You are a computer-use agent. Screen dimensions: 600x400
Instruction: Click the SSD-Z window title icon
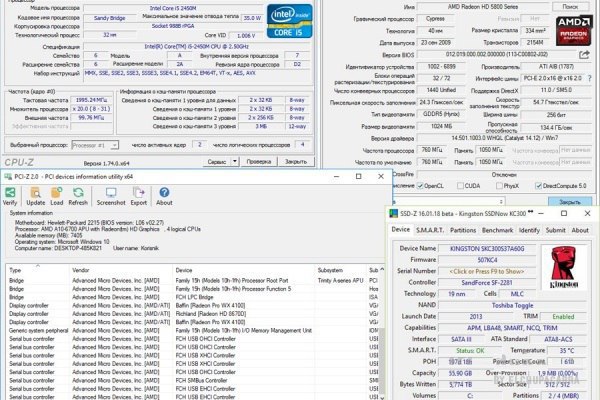pyautogui.click(x=393, y=214)
